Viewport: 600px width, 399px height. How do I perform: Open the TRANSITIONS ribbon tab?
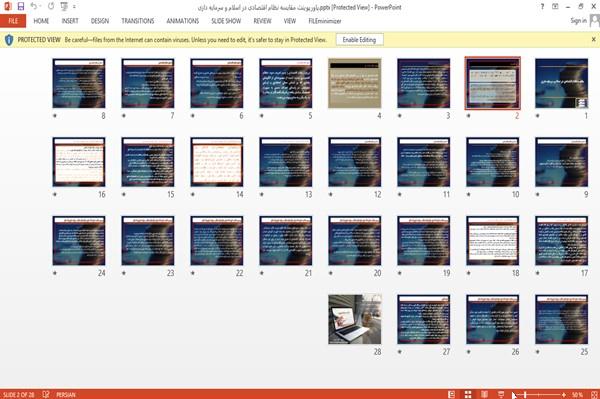coord(138,21)
